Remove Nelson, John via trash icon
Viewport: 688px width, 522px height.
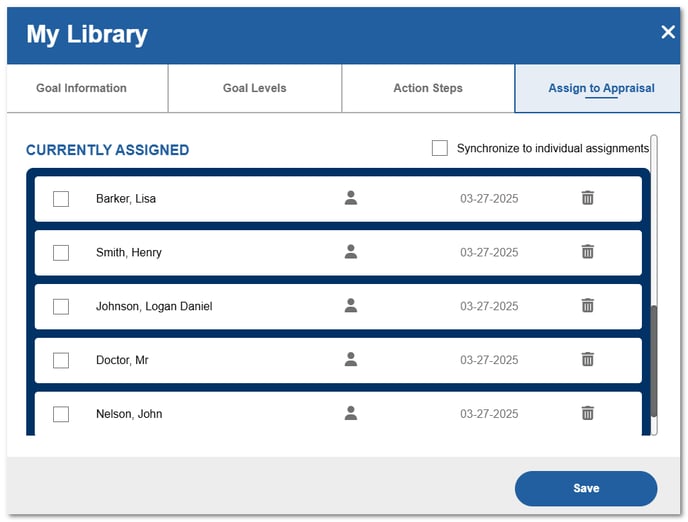[x=588, y=413]
